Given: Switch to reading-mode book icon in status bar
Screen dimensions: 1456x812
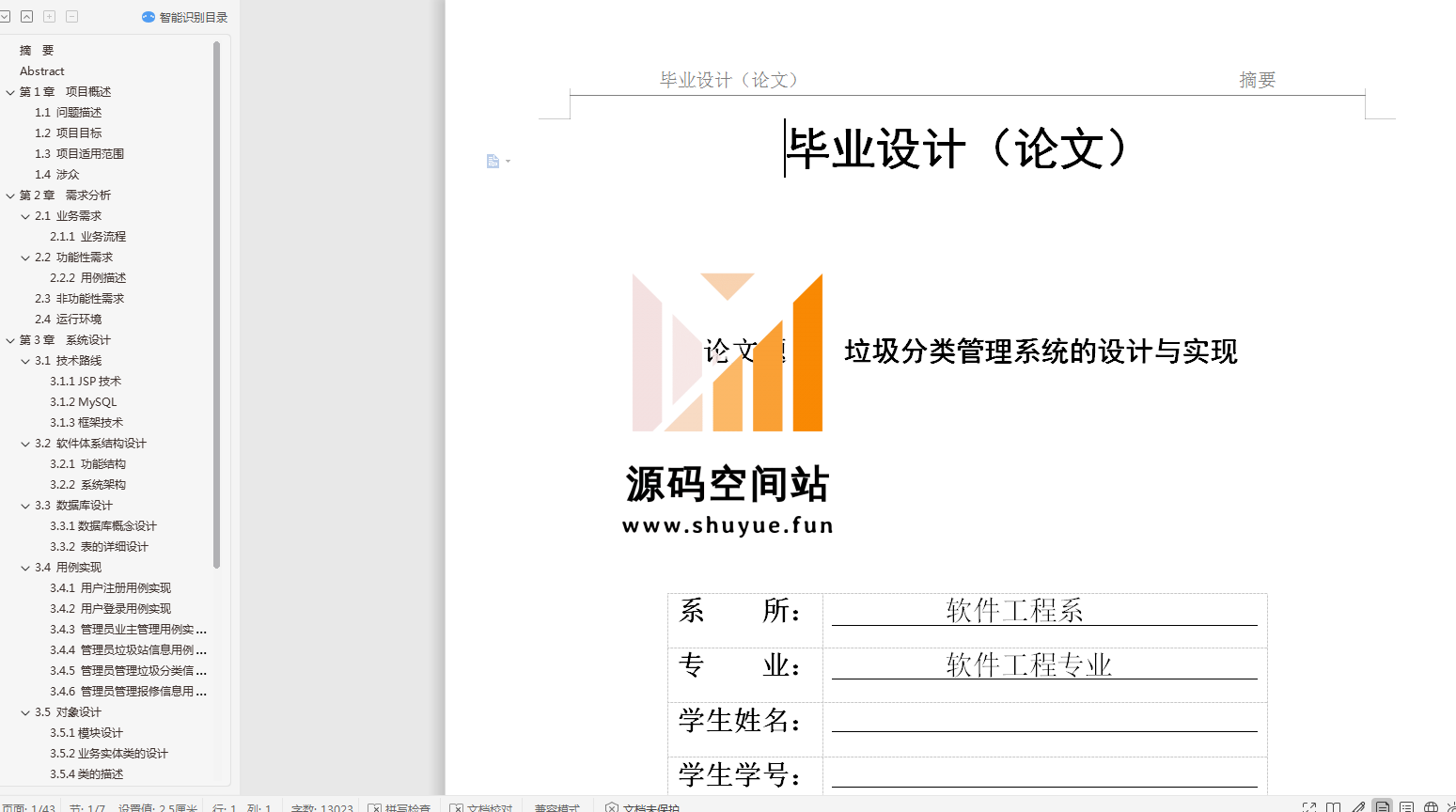Looking at the screenshot, I should tap(1334, 807).
